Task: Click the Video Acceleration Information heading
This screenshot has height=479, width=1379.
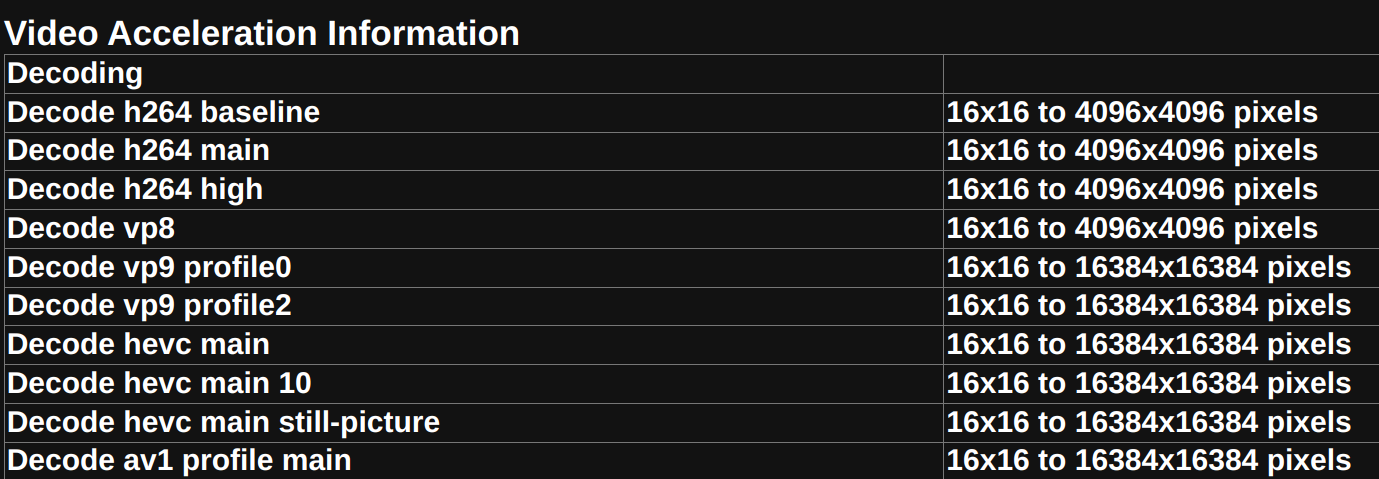Action: tap(262, 33)
